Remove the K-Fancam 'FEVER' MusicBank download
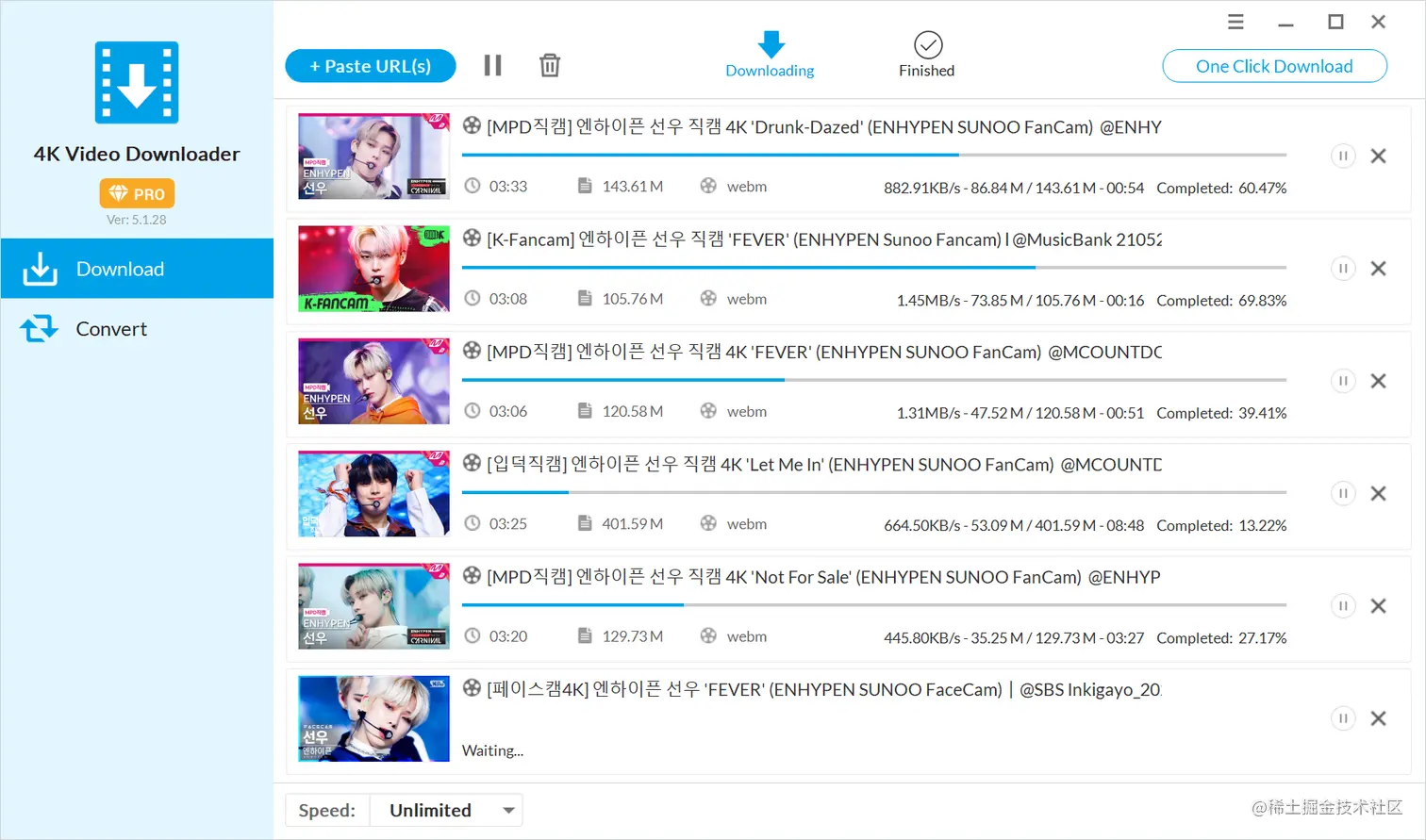Viewport: 1426px width, 840px height. [x=1378, y=269]
